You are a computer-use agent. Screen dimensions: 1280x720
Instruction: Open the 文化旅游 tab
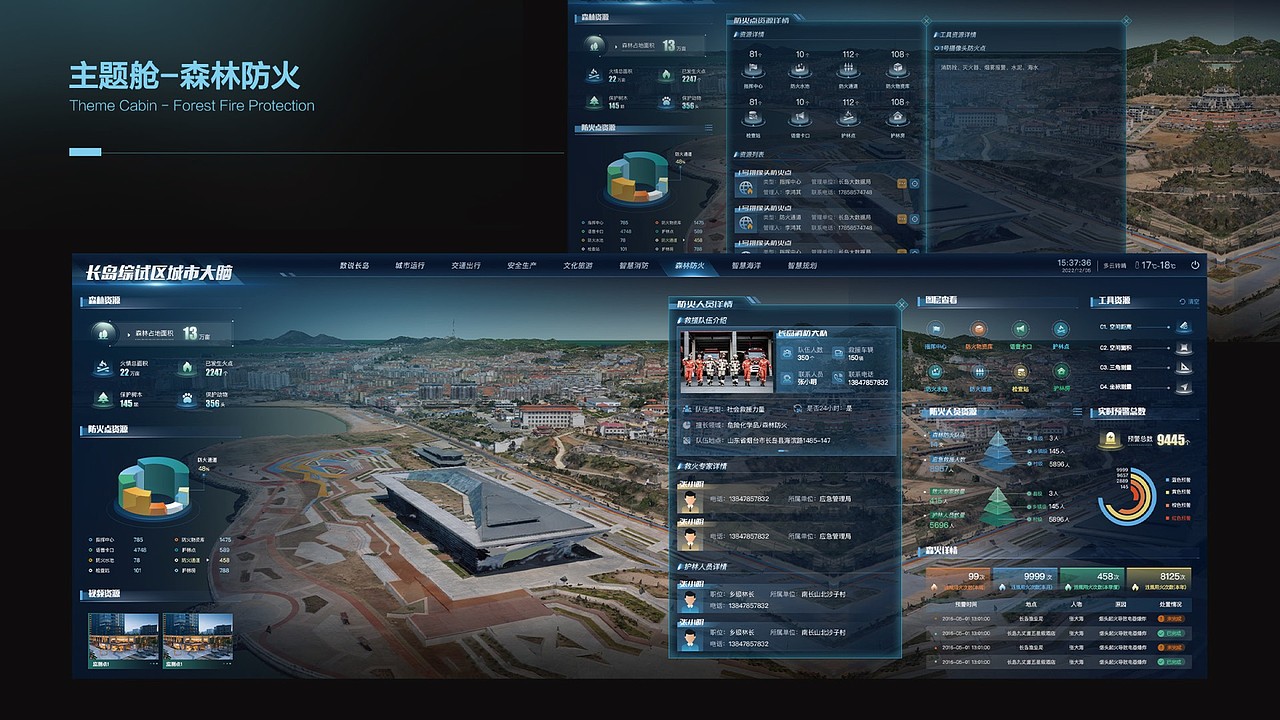click(x=578, y=266)
